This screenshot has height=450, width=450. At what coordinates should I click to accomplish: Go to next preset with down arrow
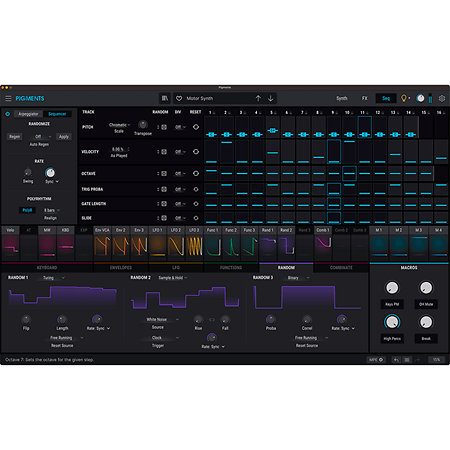click(x=271, y=98)
